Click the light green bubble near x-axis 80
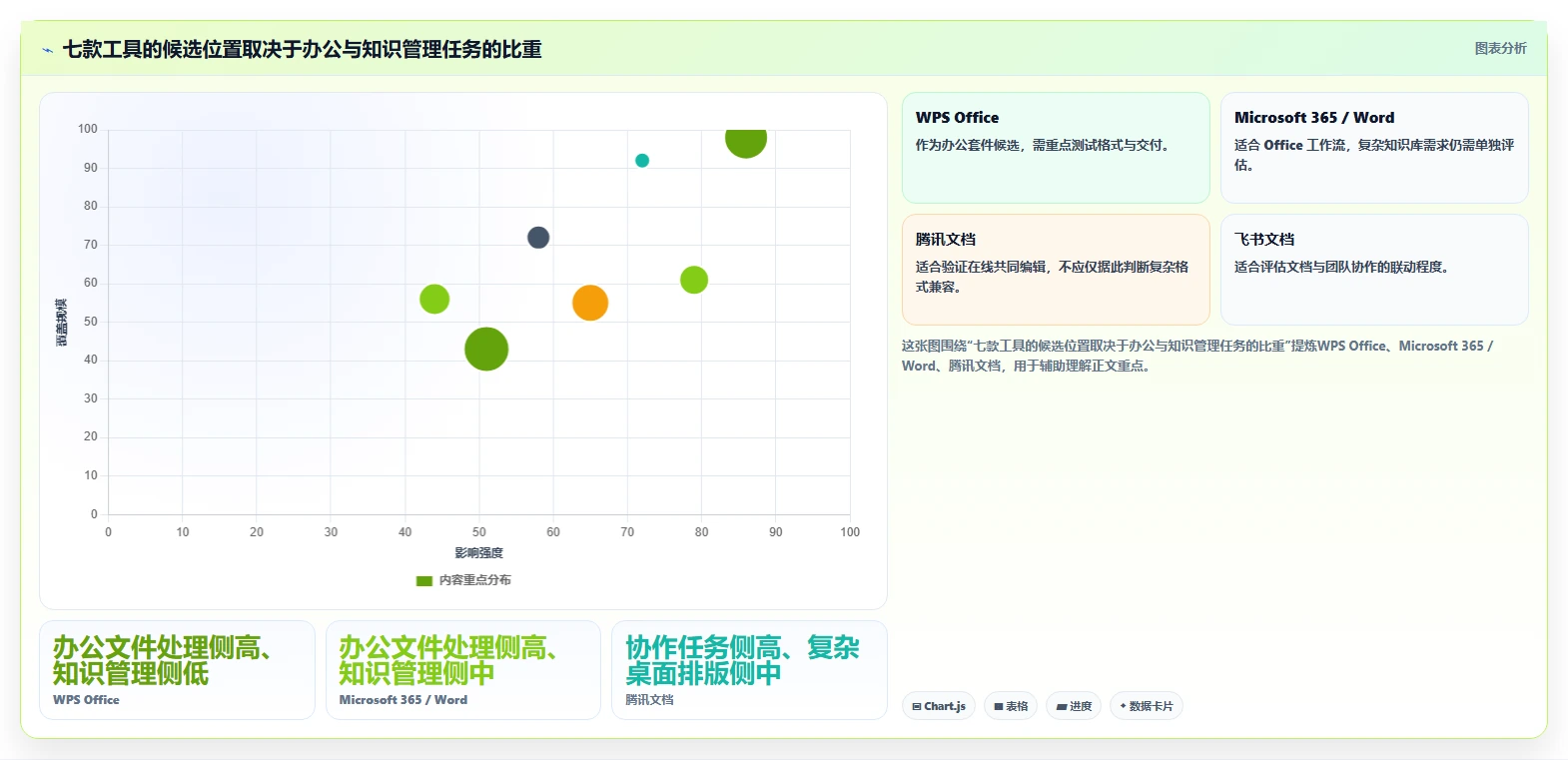This screenshot has width=1568, height=760. click(x=694, y=281)
